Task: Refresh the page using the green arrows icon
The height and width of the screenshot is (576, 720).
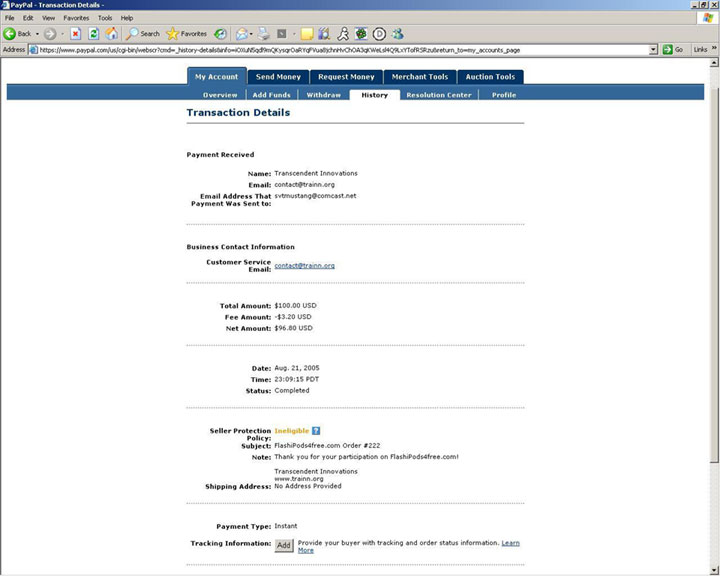Action: point(94,34)
